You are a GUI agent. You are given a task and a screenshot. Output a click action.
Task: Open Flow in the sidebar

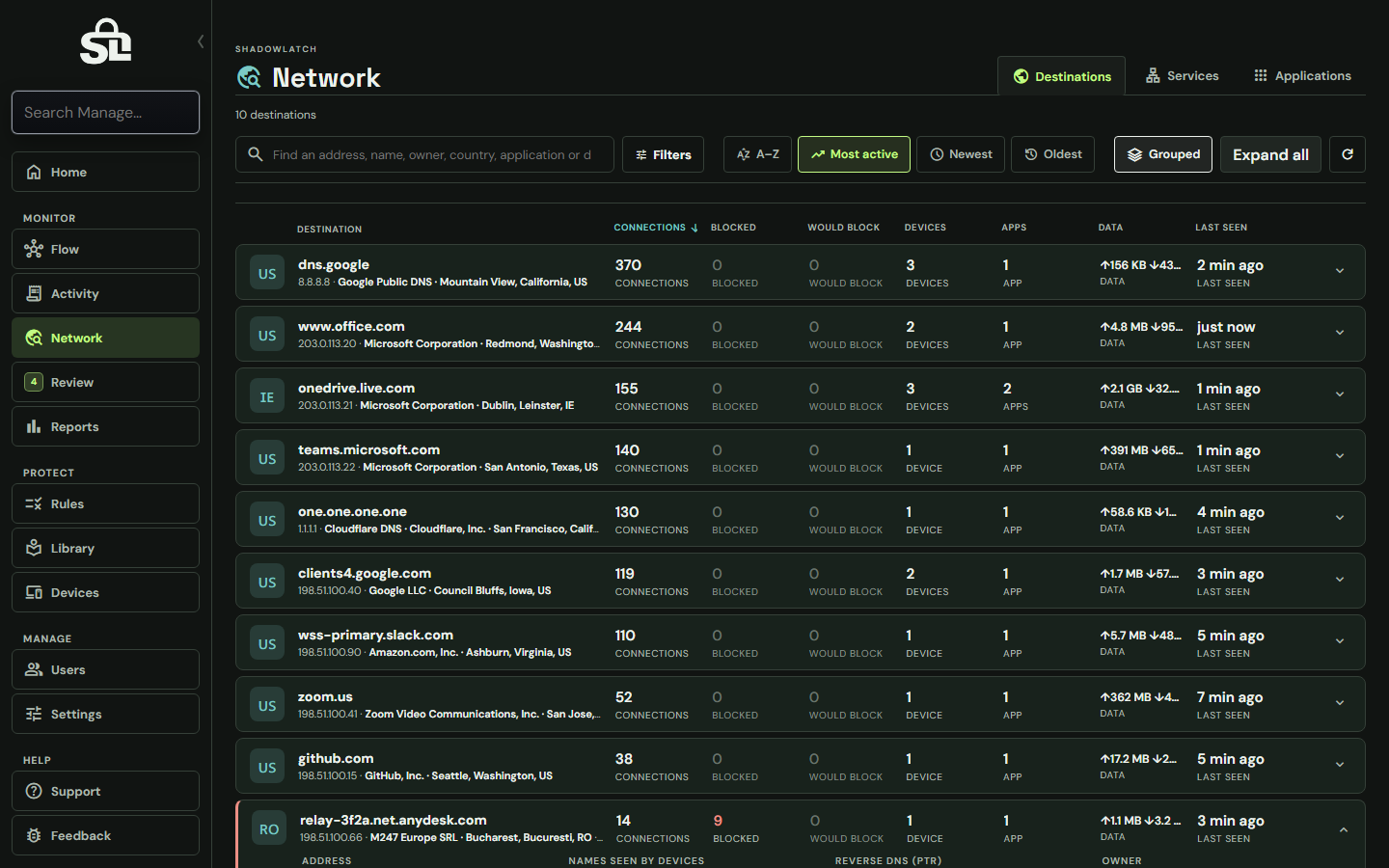coord(105,249)
